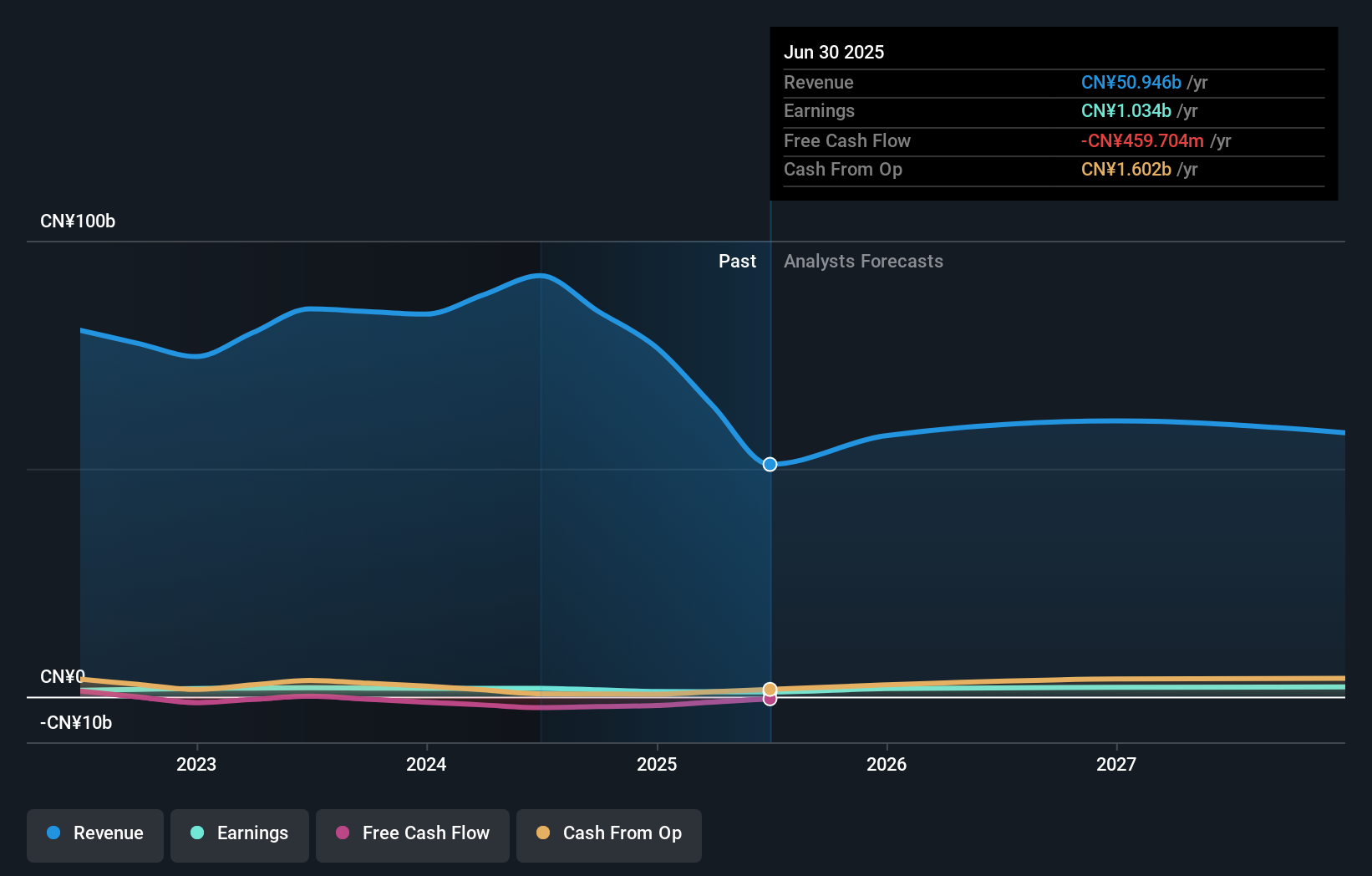Click the Free Cash Flow marker below axis
The height and width of the screenshot is (876, 1372).
pos(770,700)
